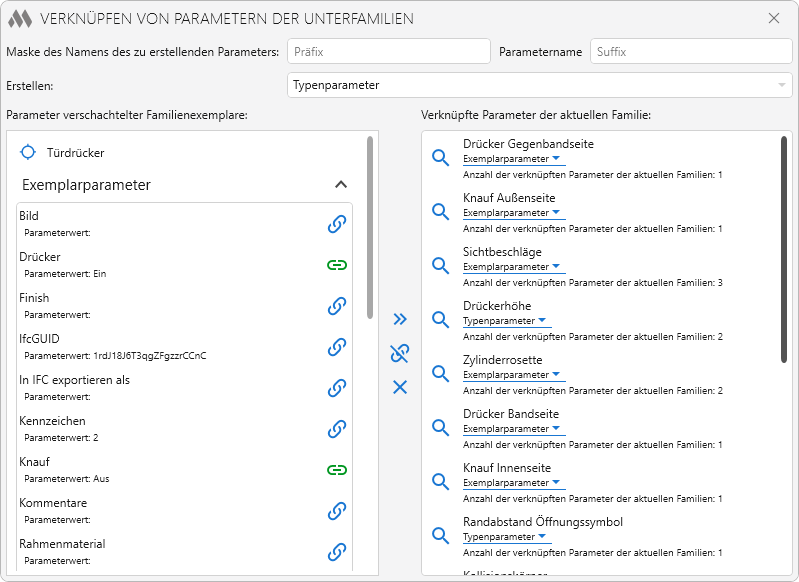Toggle the link icon for Kennzeichen
Image resolution: width=799 pixels, height=582 pixels.
pyautogui.click(x=337, y=429)
